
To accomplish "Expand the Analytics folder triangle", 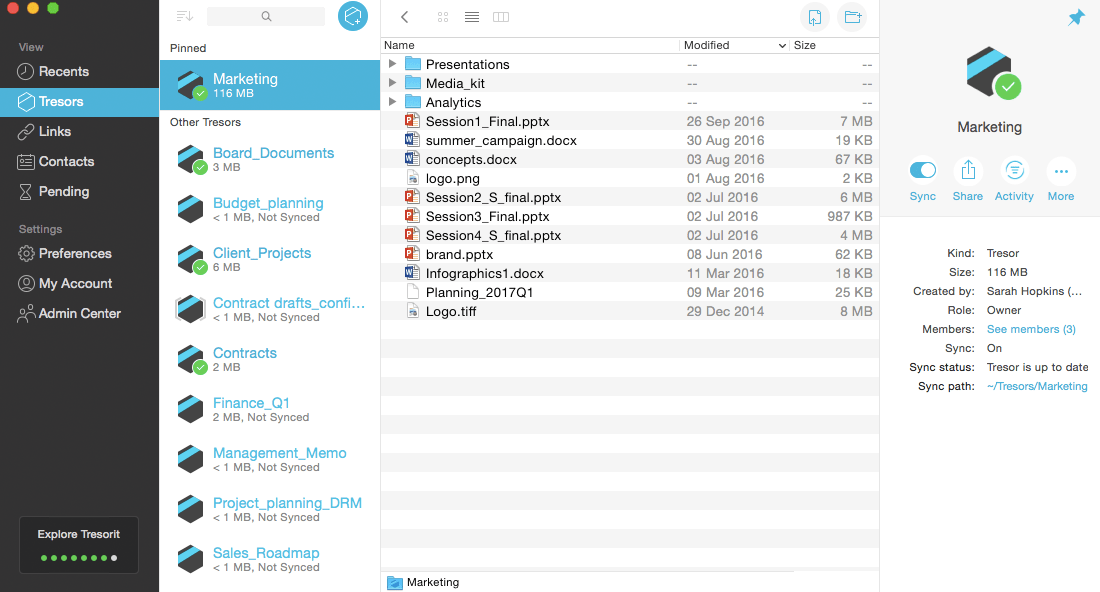I will point(392,102).
